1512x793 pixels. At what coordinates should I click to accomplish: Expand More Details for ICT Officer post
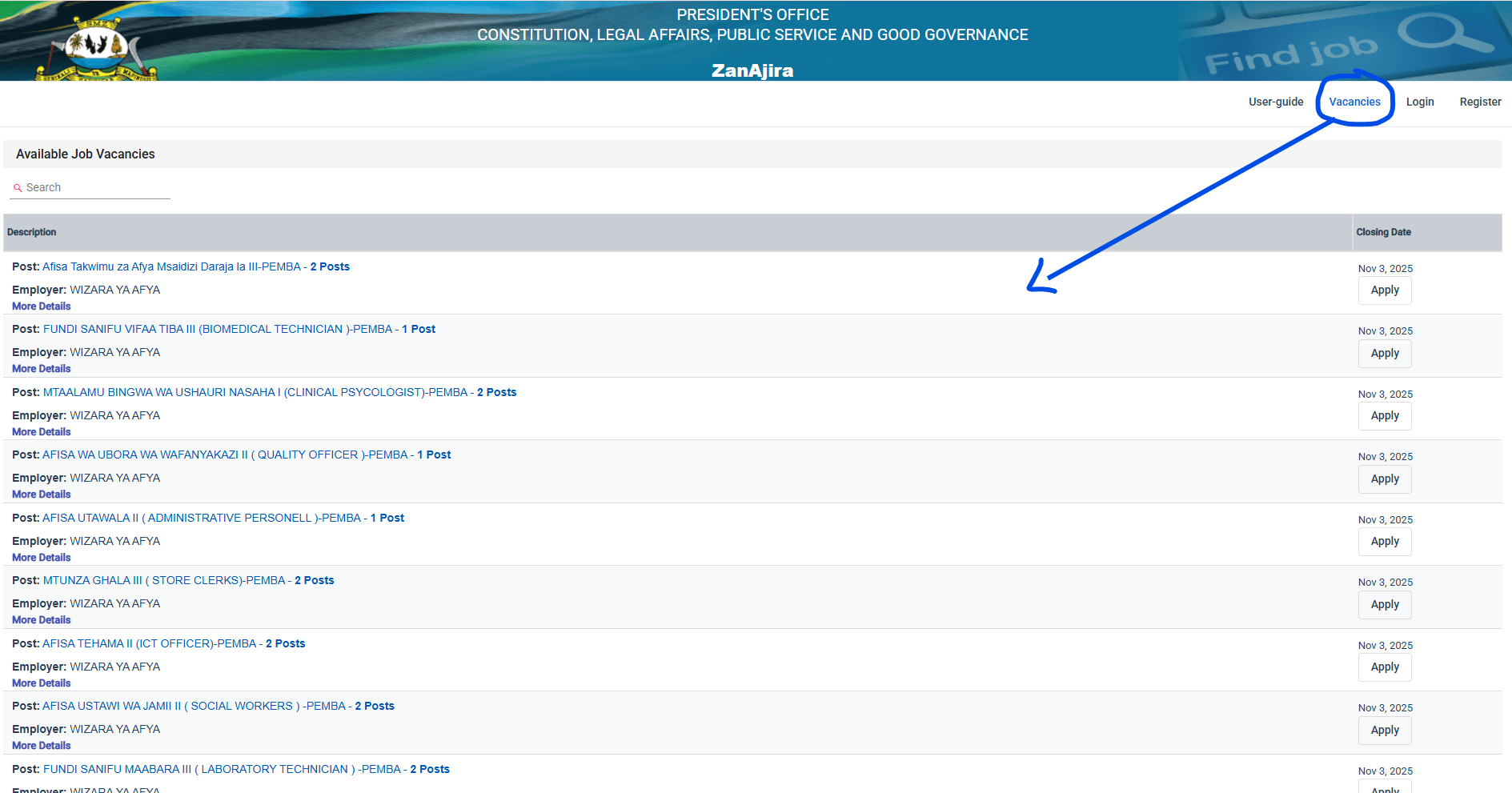click(x=42, y=683)
